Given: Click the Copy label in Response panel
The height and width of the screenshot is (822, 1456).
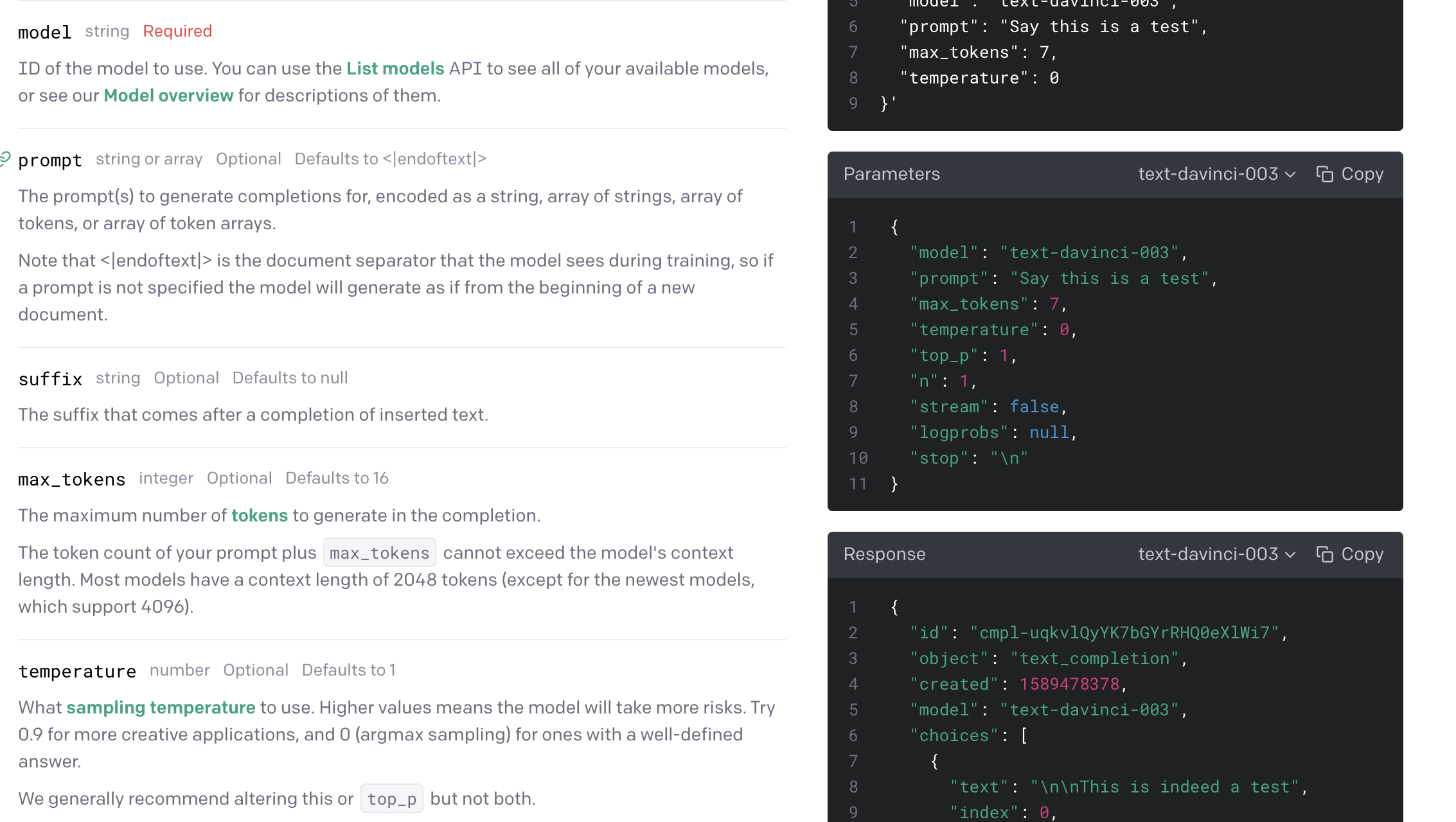Looking at the screenshot, I should tap(1362, 554).
